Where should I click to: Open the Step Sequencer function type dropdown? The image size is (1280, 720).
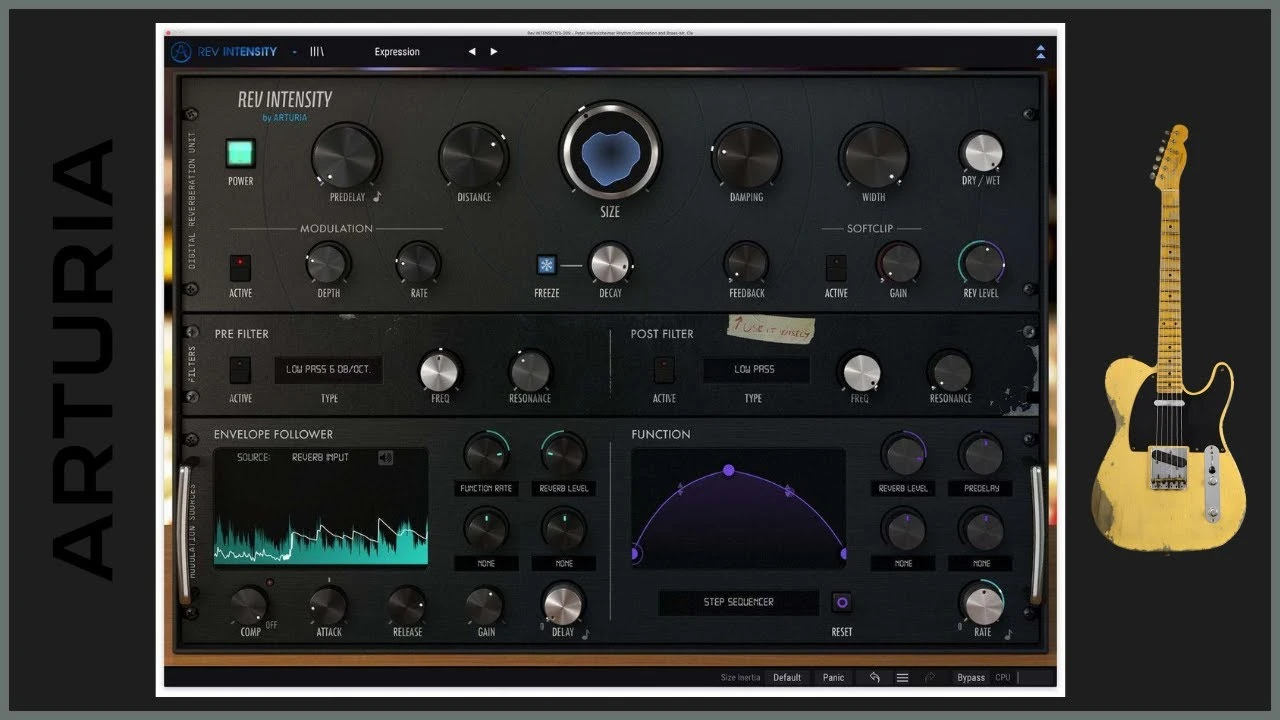coord(738,602)
